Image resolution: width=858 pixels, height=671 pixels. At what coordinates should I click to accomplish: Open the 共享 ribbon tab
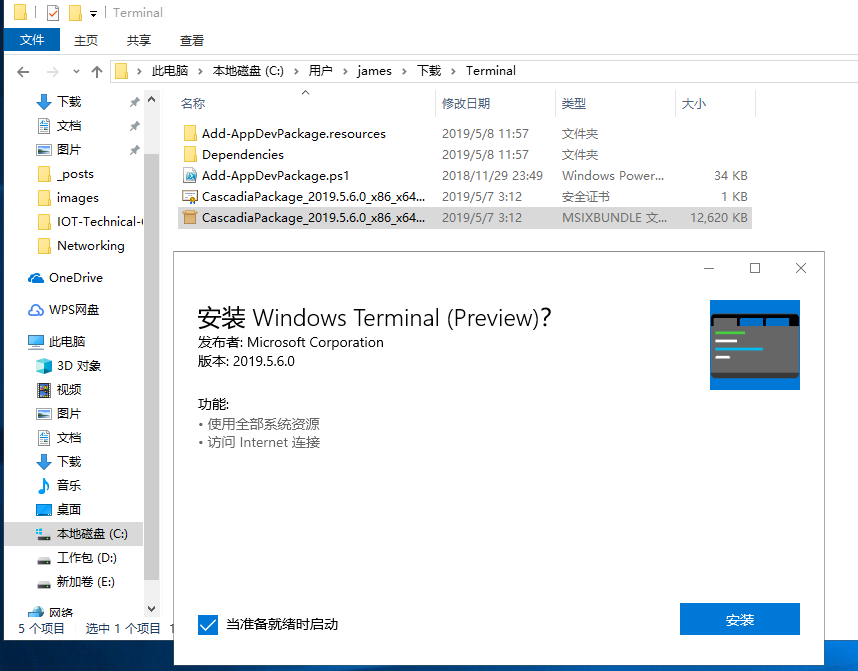[138, 41]
